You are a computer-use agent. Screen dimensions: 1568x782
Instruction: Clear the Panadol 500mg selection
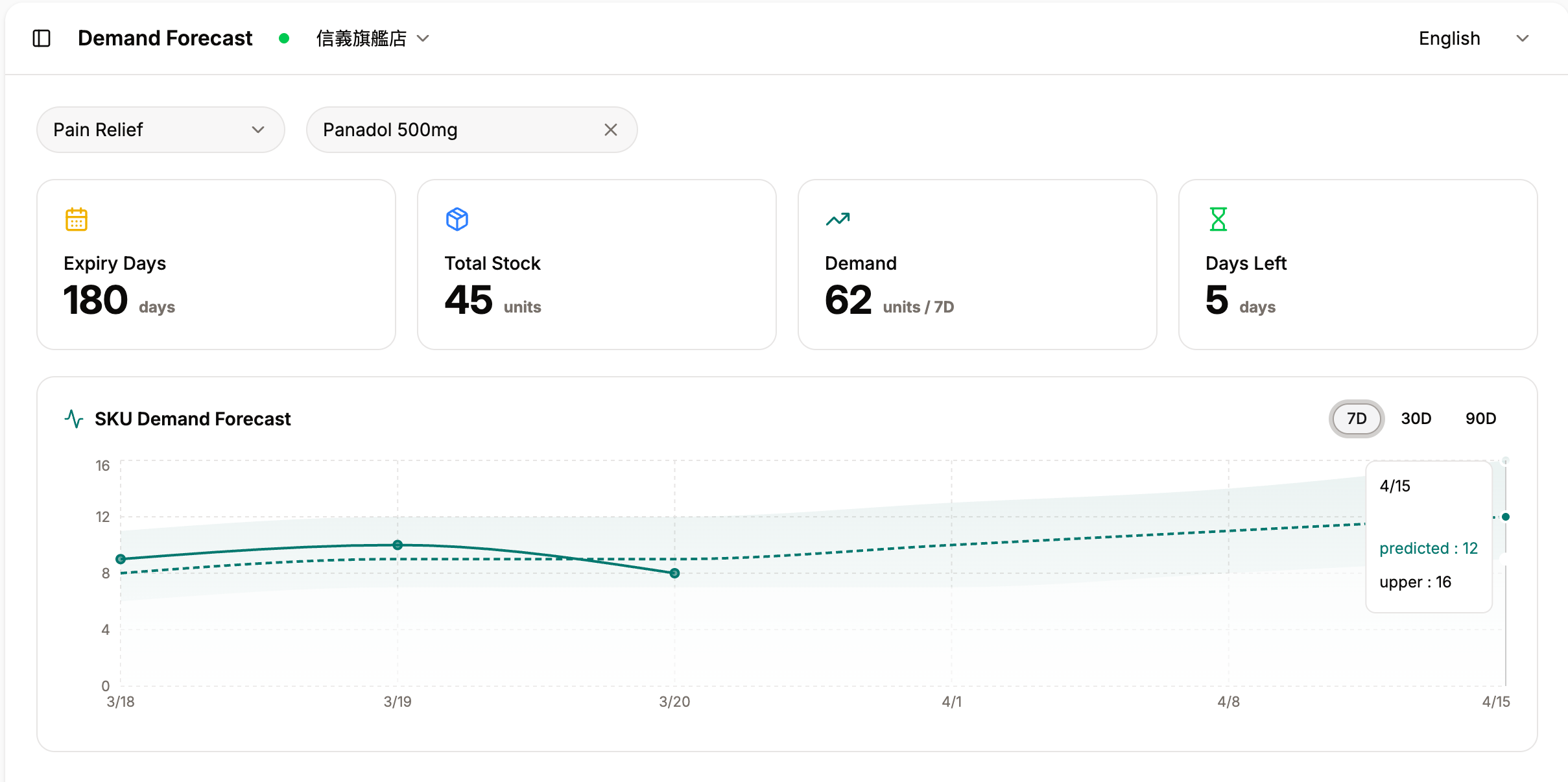pyautogui.click(x=610, y=130)
